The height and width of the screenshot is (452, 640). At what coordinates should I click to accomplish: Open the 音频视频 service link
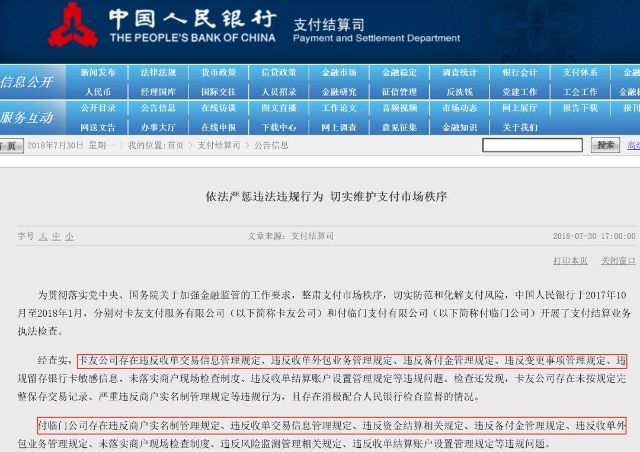[x=400, y=108]
